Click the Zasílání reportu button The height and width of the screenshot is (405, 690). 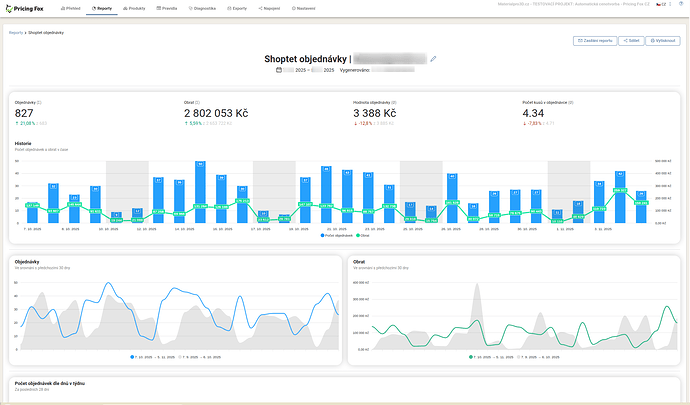click(x=594, y=41)
